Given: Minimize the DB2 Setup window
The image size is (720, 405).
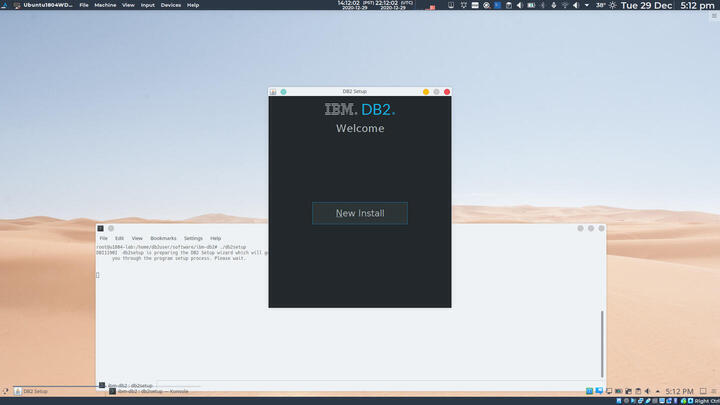Looking at the screenshot, I should click(x=426, y=92).
